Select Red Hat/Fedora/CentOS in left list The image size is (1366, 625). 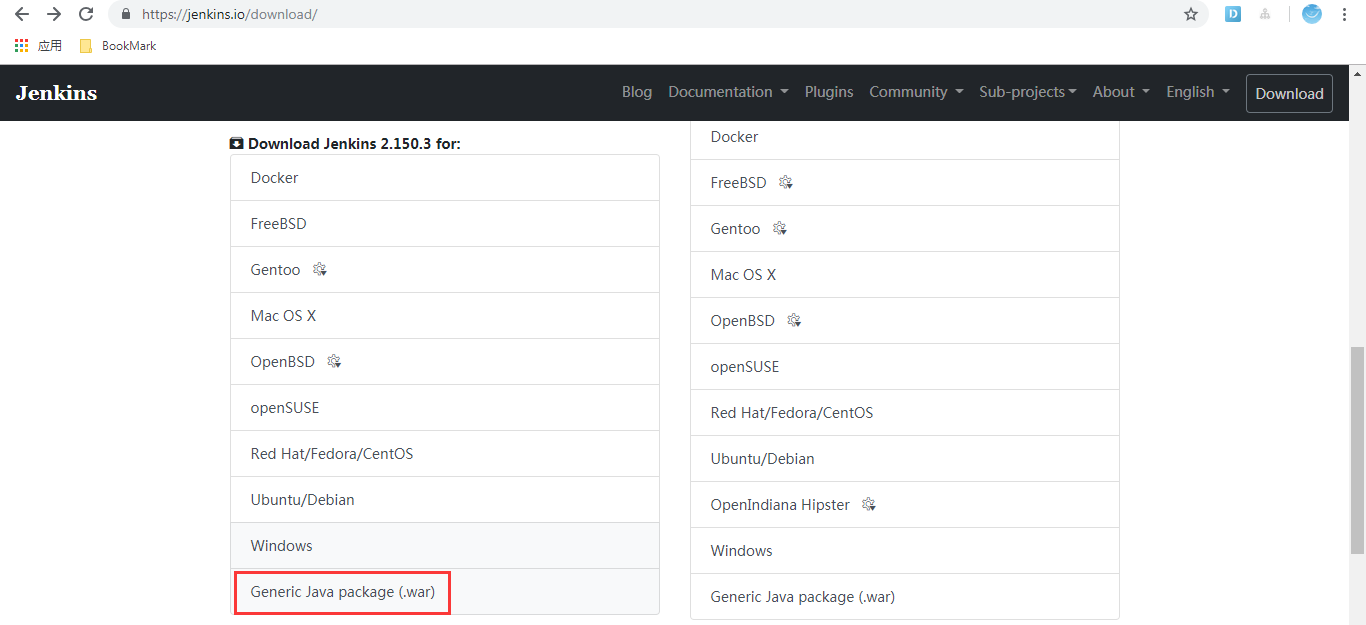445,454
